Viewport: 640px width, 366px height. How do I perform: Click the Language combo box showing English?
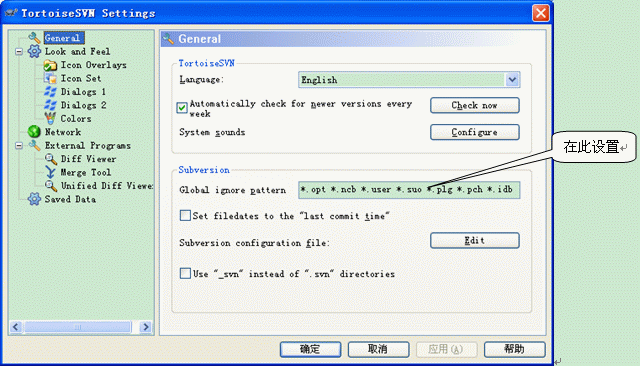[409, 80]
